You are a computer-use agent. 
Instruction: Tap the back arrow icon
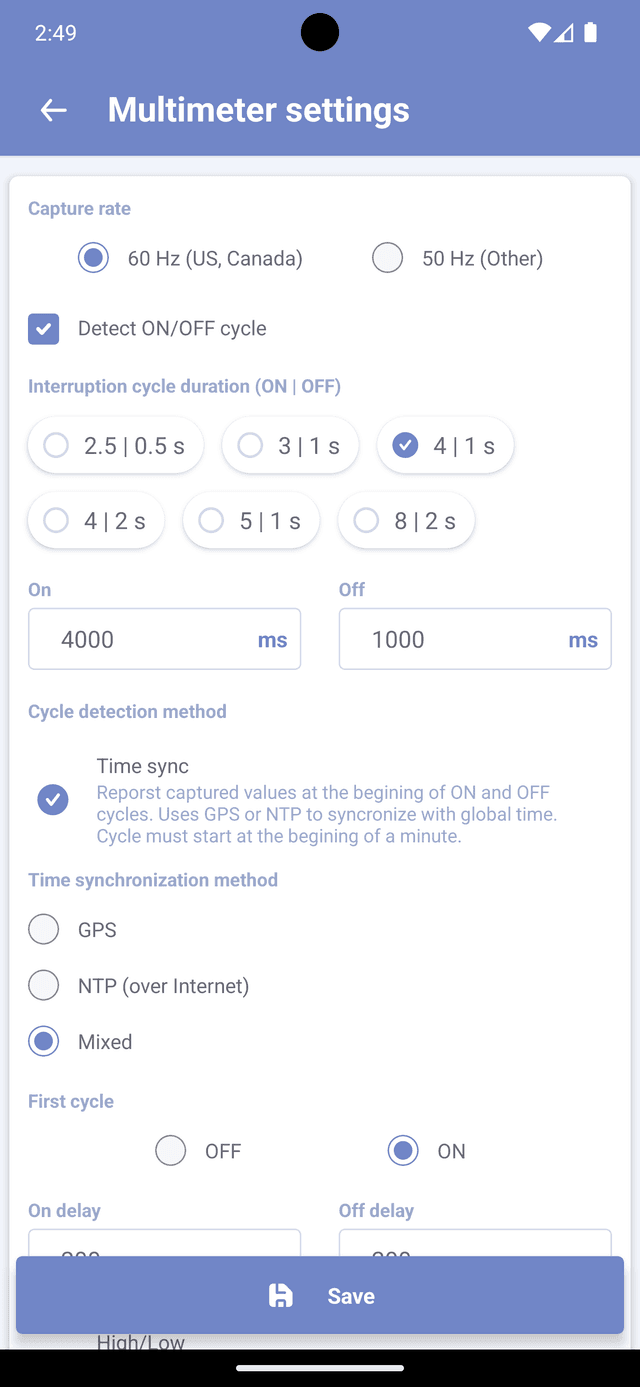54,110
